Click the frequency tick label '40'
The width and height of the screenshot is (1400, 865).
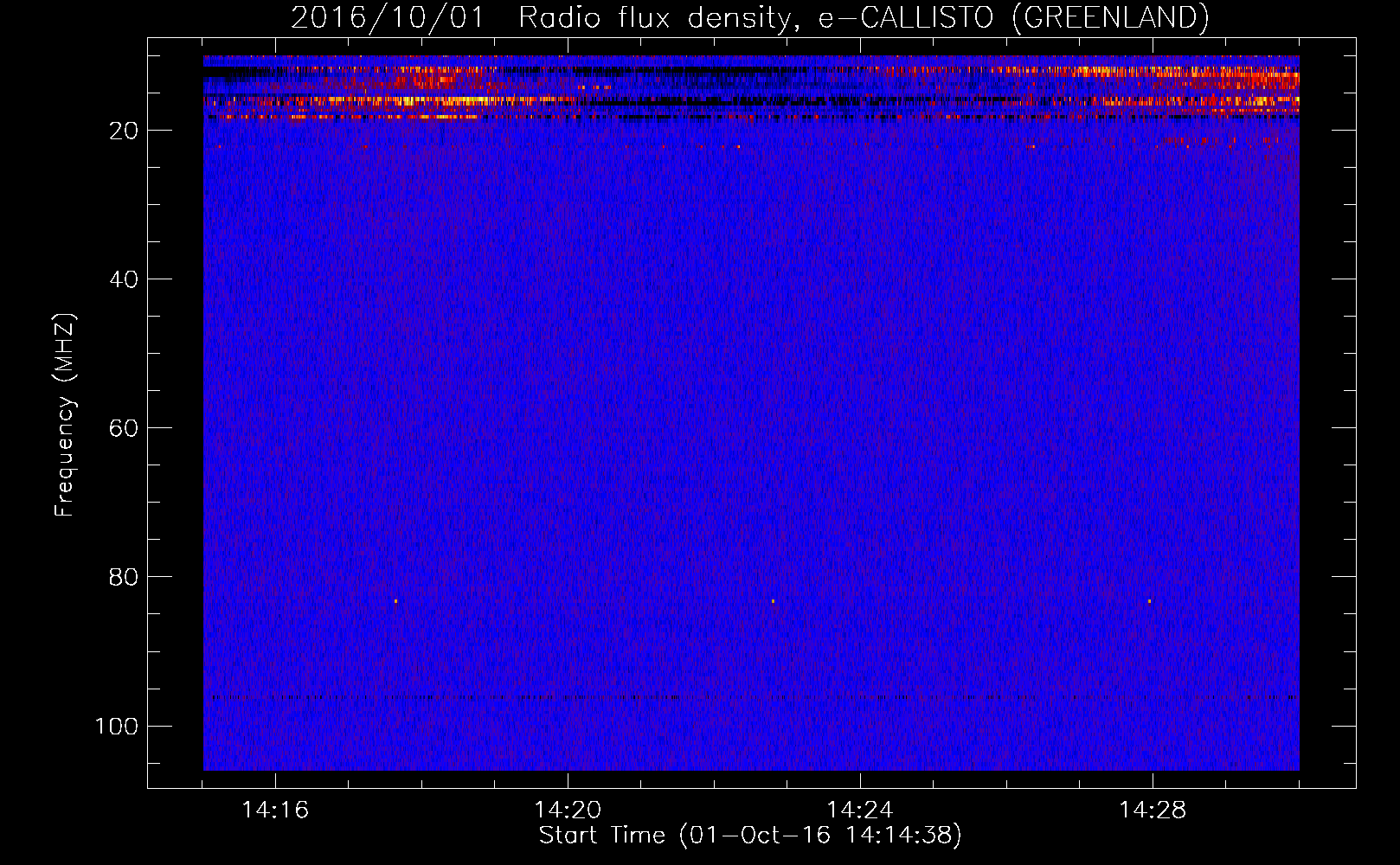(x=124, y=279)
